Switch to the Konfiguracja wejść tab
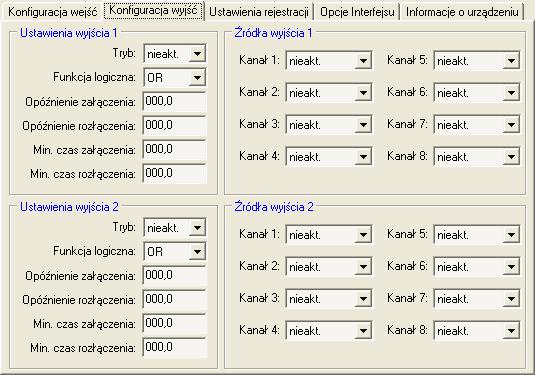 (x=52, y=12)
